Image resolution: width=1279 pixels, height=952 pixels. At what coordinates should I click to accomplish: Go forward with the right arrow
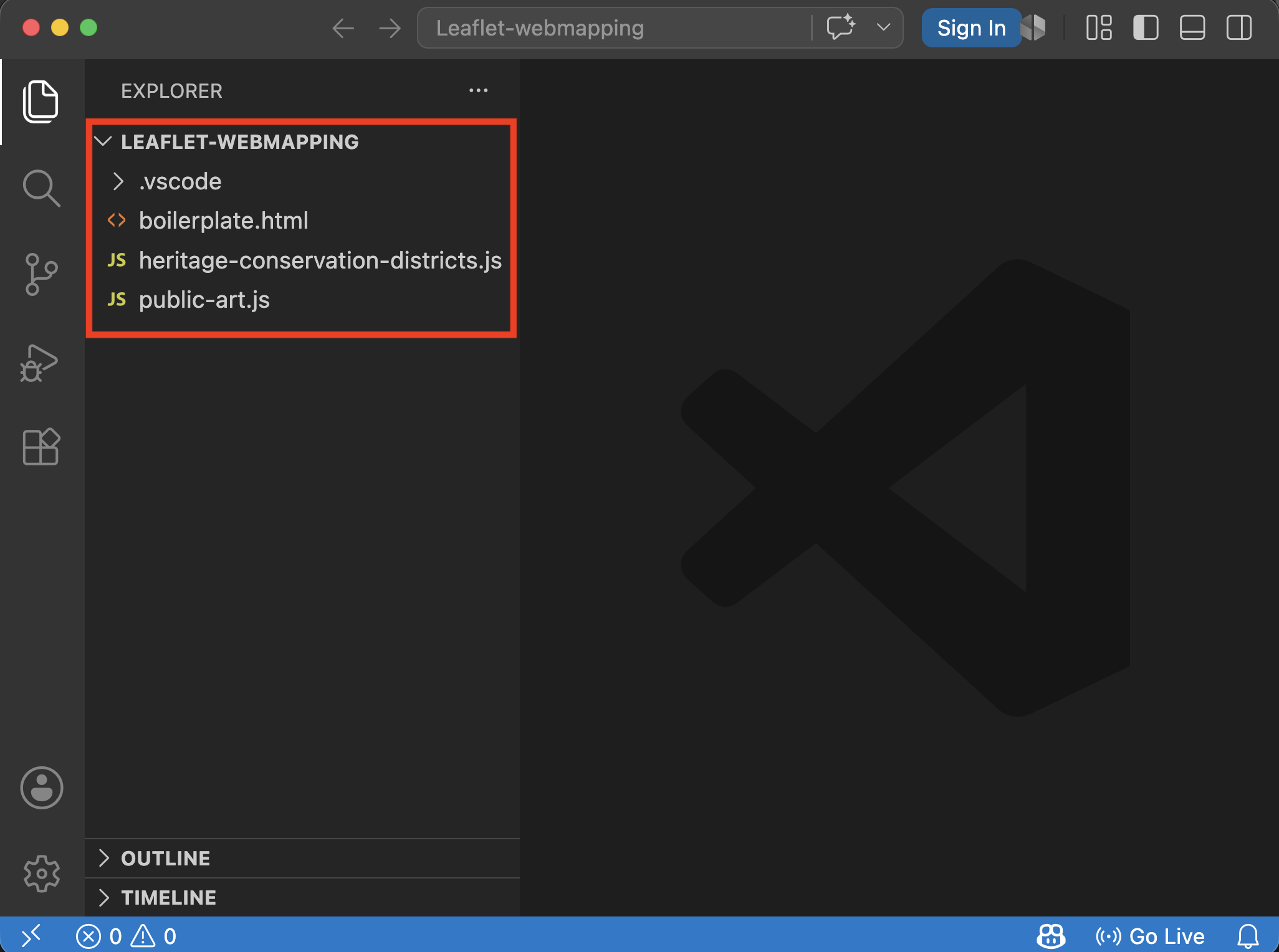[390, 28]
